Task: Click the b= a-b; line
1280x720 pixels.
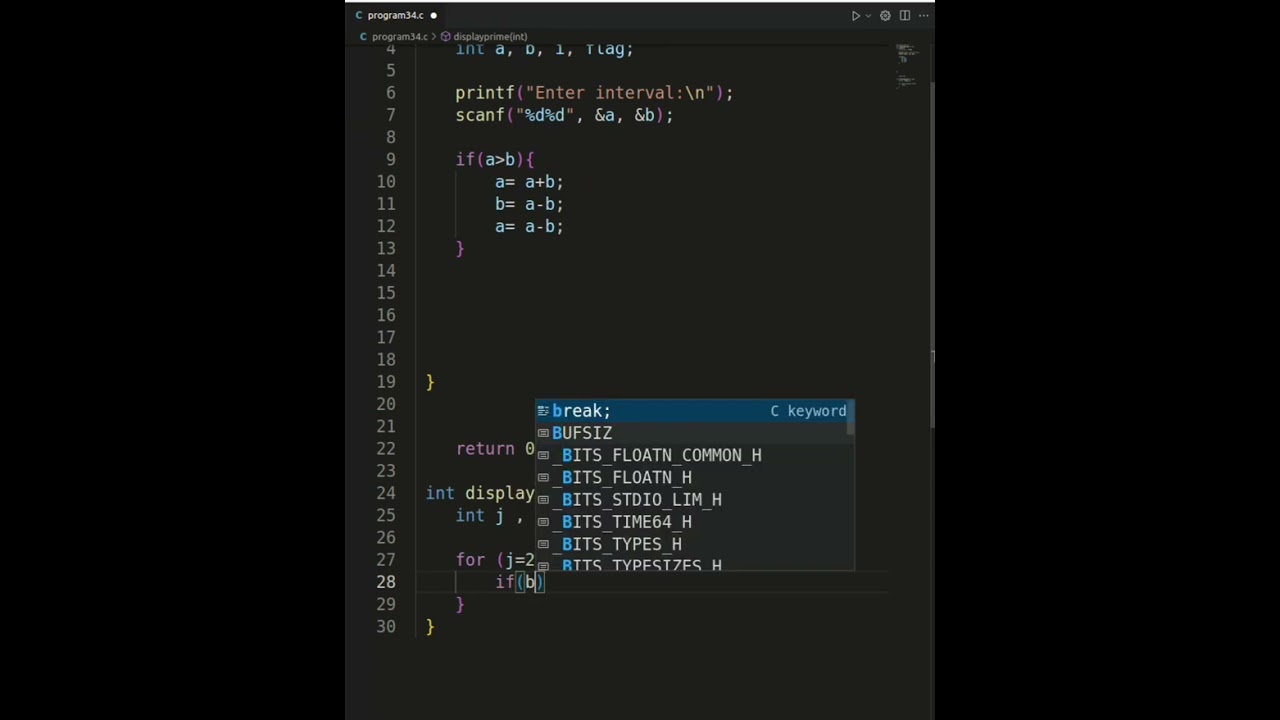Action: [x=529, y=204]
